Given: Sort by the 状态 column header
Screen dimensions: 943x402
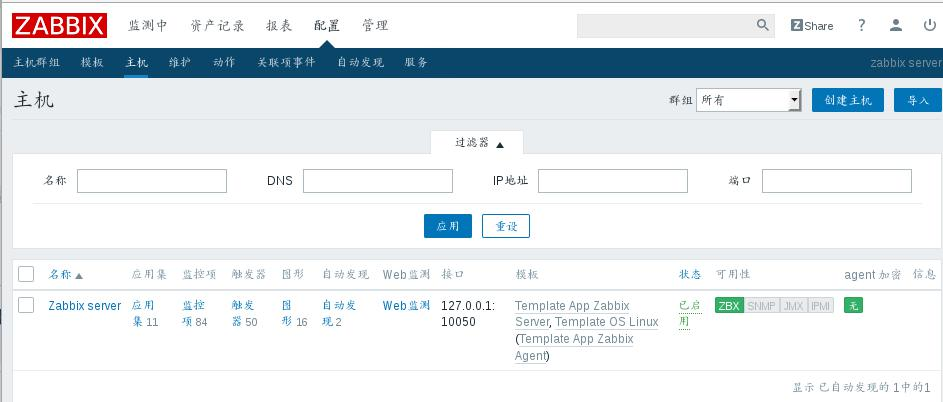Looking at the screenshot, I should pyautogui.click(x=690, y=274).
